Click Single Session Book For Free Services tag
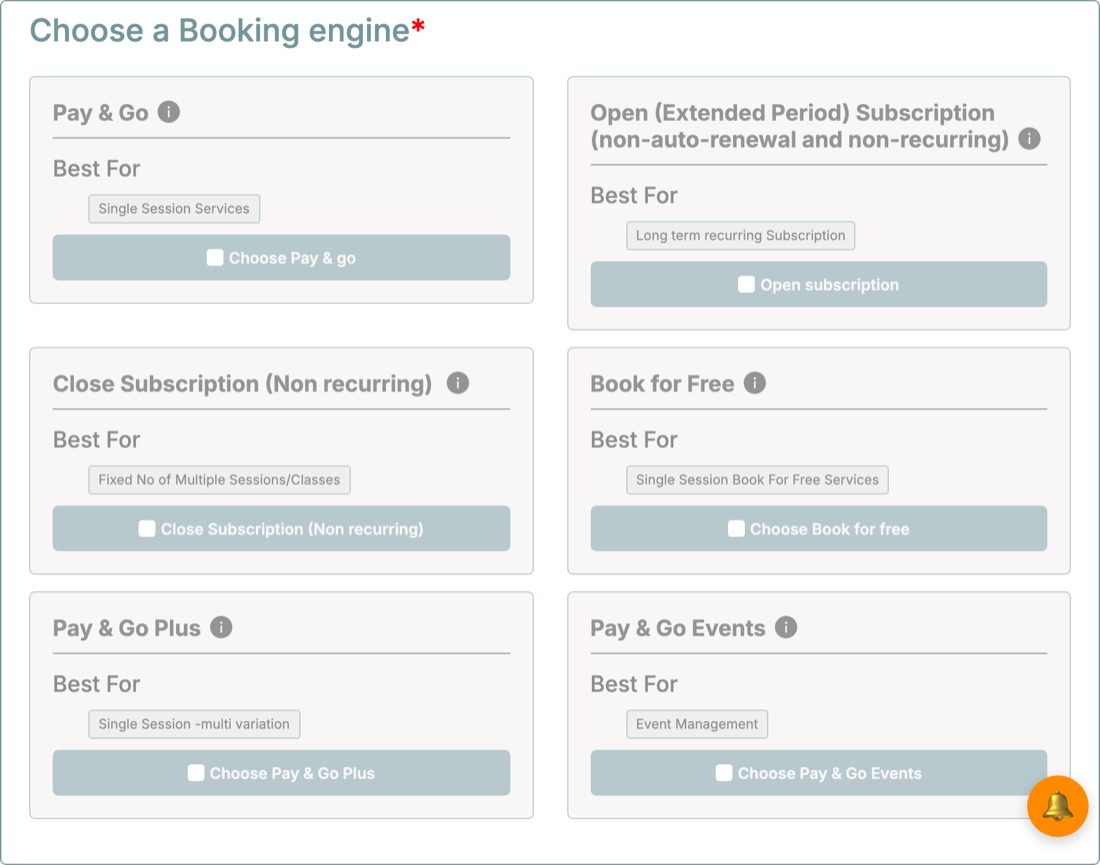The width and height of the screenshot is (1100, 865). tap(757, 480)
